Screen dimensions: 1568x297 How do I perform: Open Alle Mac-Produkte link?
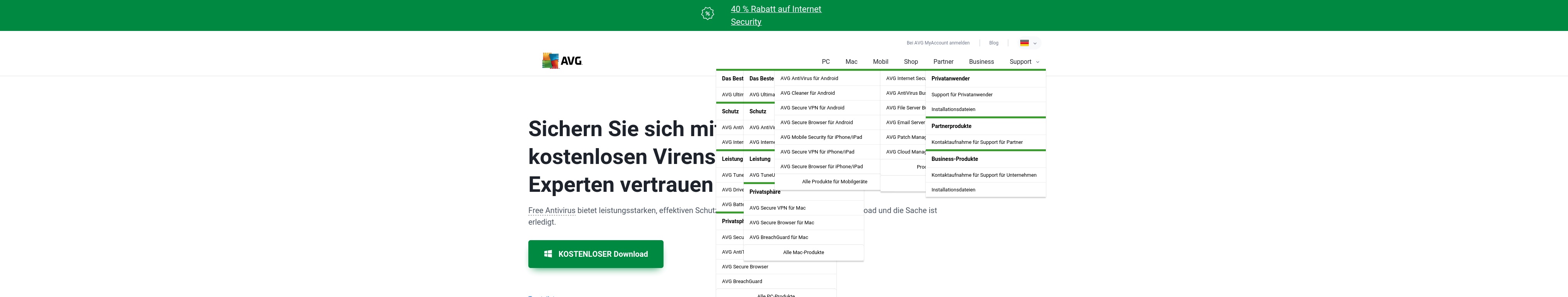[803, 253]
